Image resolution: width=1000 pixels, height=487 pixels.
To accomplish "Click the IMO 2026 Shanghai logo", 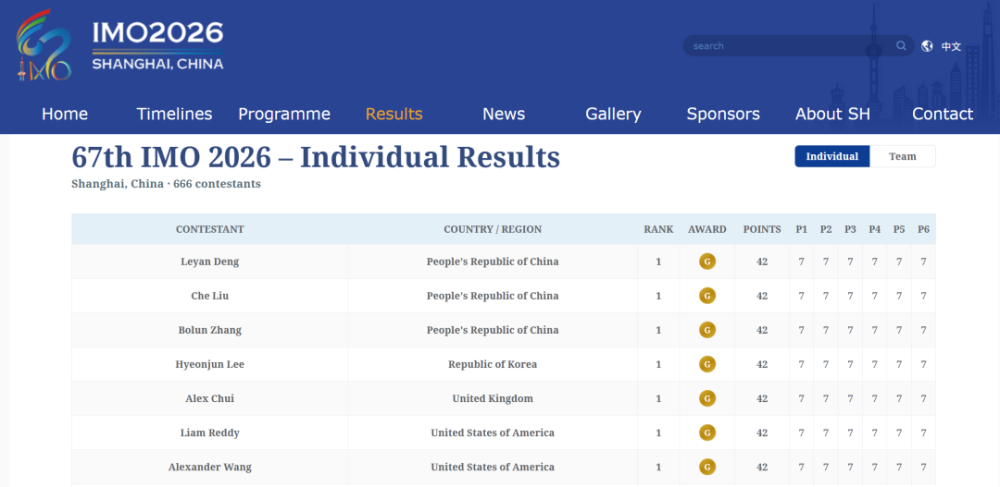I will [120, 45].
